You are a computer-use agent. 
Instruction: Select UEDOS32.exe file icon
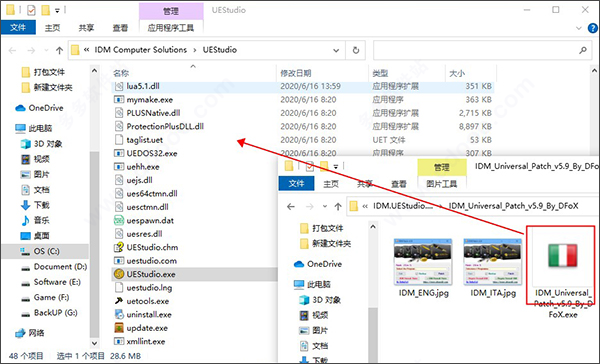click(x=119, y=153)
